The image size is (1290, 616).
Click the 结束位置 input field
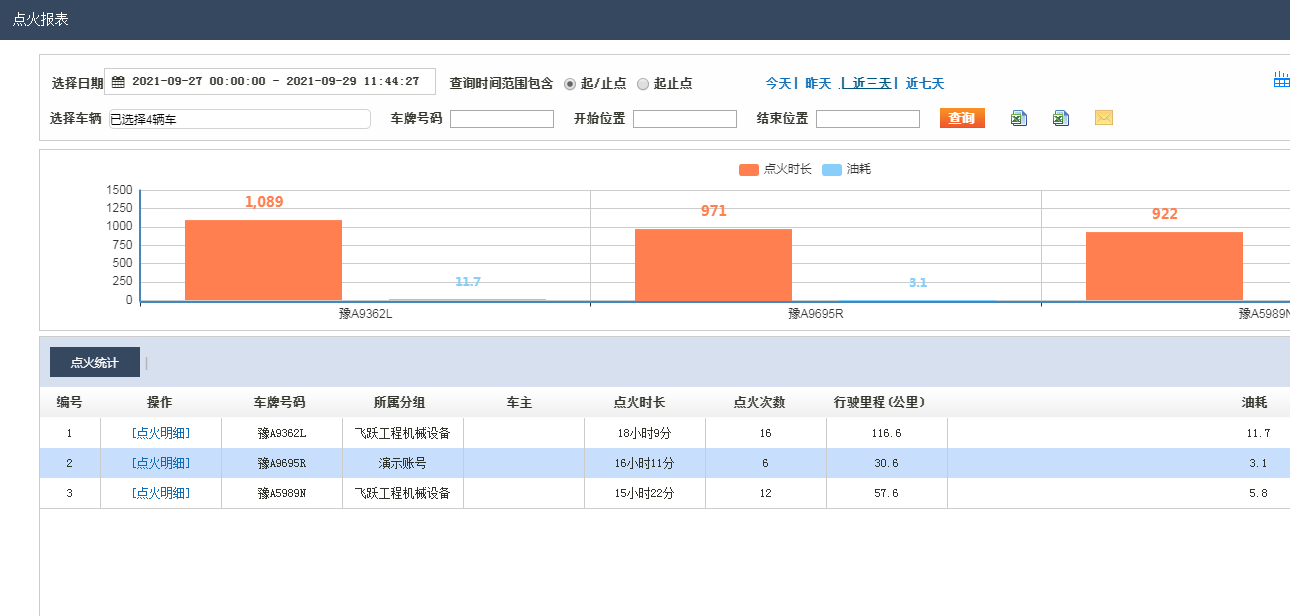click(867, 119)
